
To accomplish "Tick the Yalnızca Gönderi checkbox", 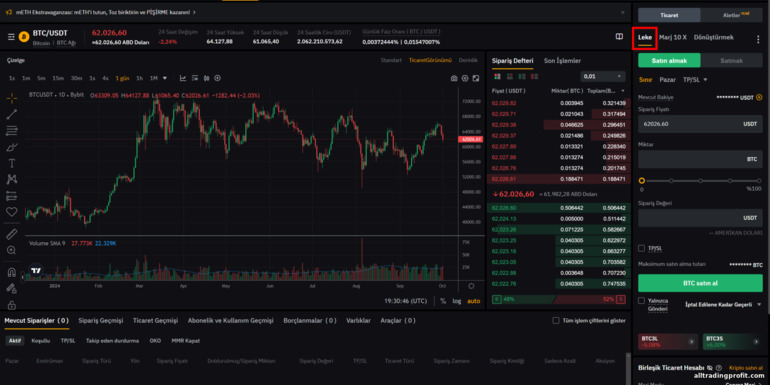I will click(641, 301).
